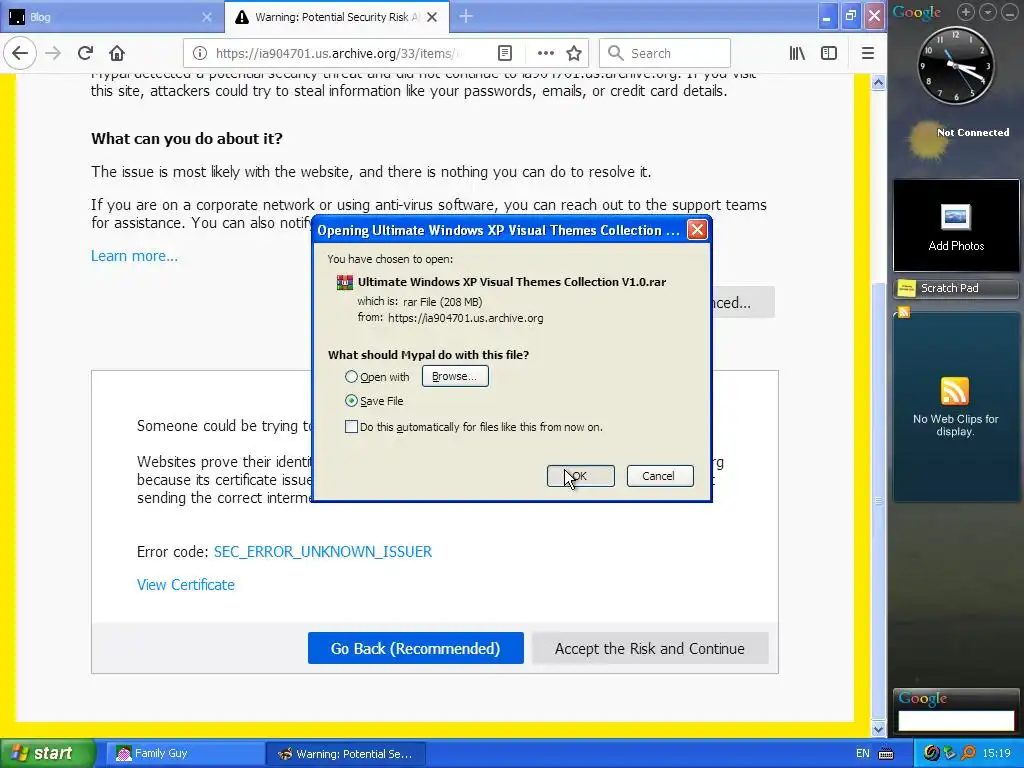1024x768 pixels.
Task: Reload the current page
Action: (x=85, y=53)
